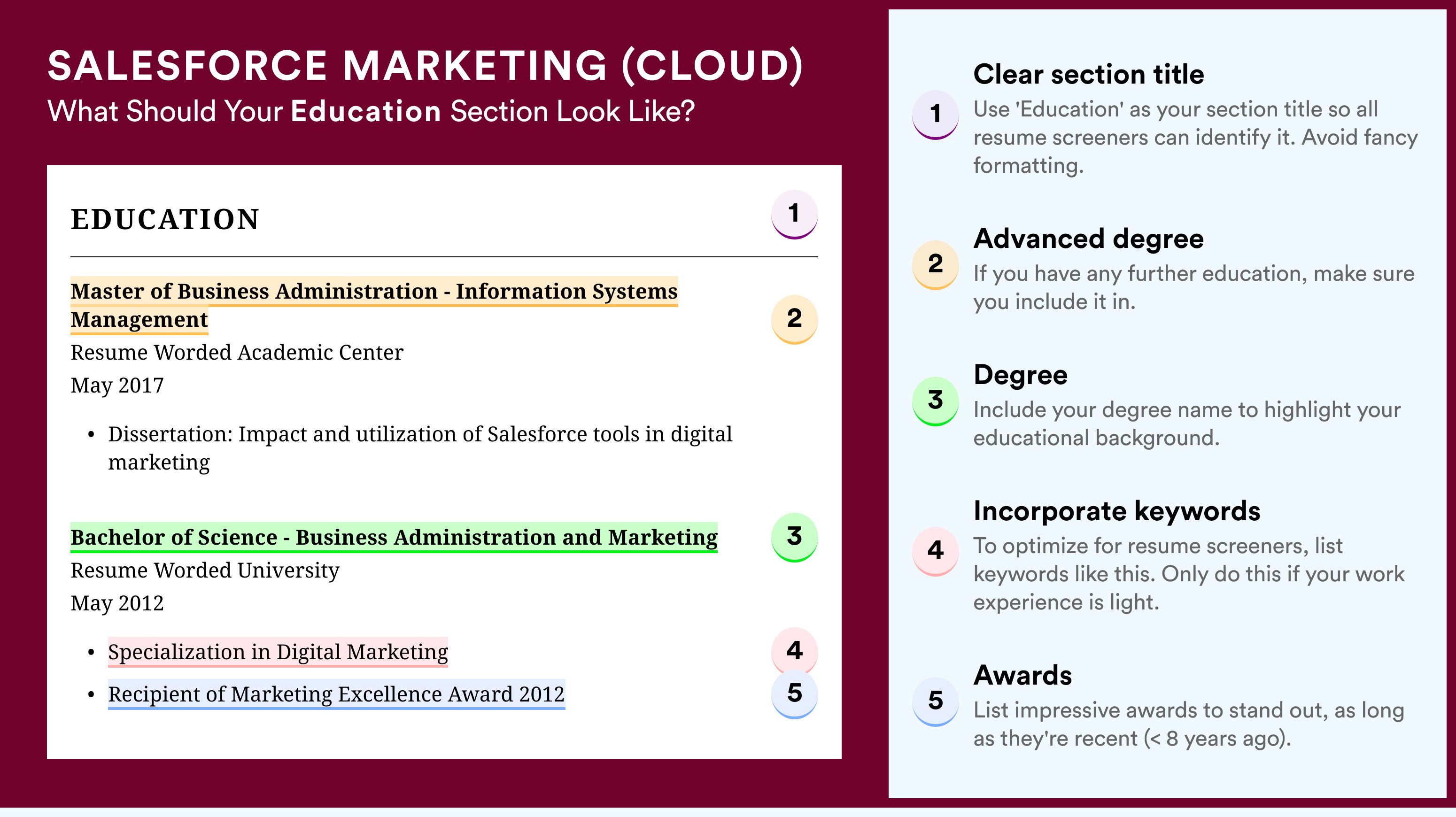Click the 'Awards' tip heading

tap(1022, 675)
